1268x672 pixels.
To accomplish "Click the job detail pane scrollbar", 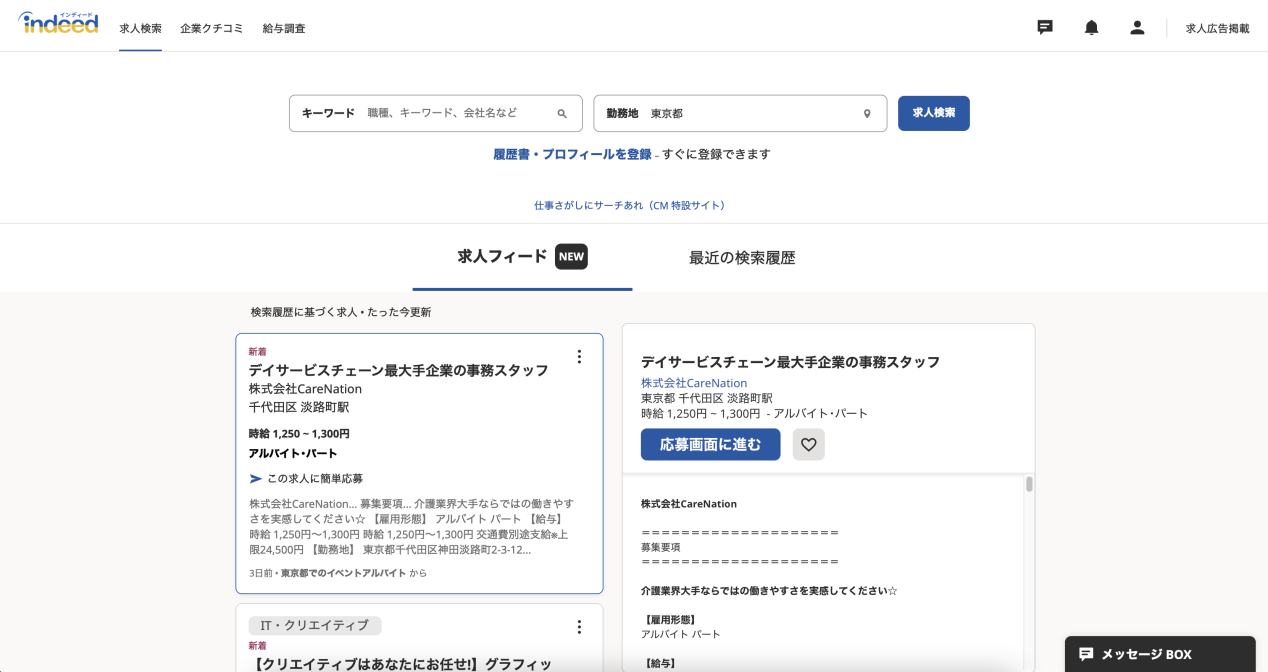I will pos(1029,485).
